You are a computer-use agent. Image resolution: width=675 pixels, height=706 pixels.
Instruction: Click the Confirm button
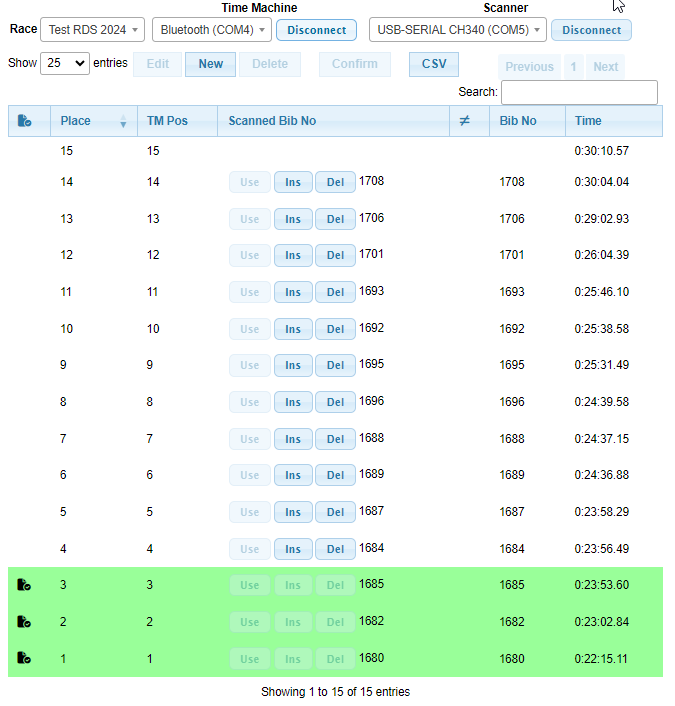tap(354, 64)
